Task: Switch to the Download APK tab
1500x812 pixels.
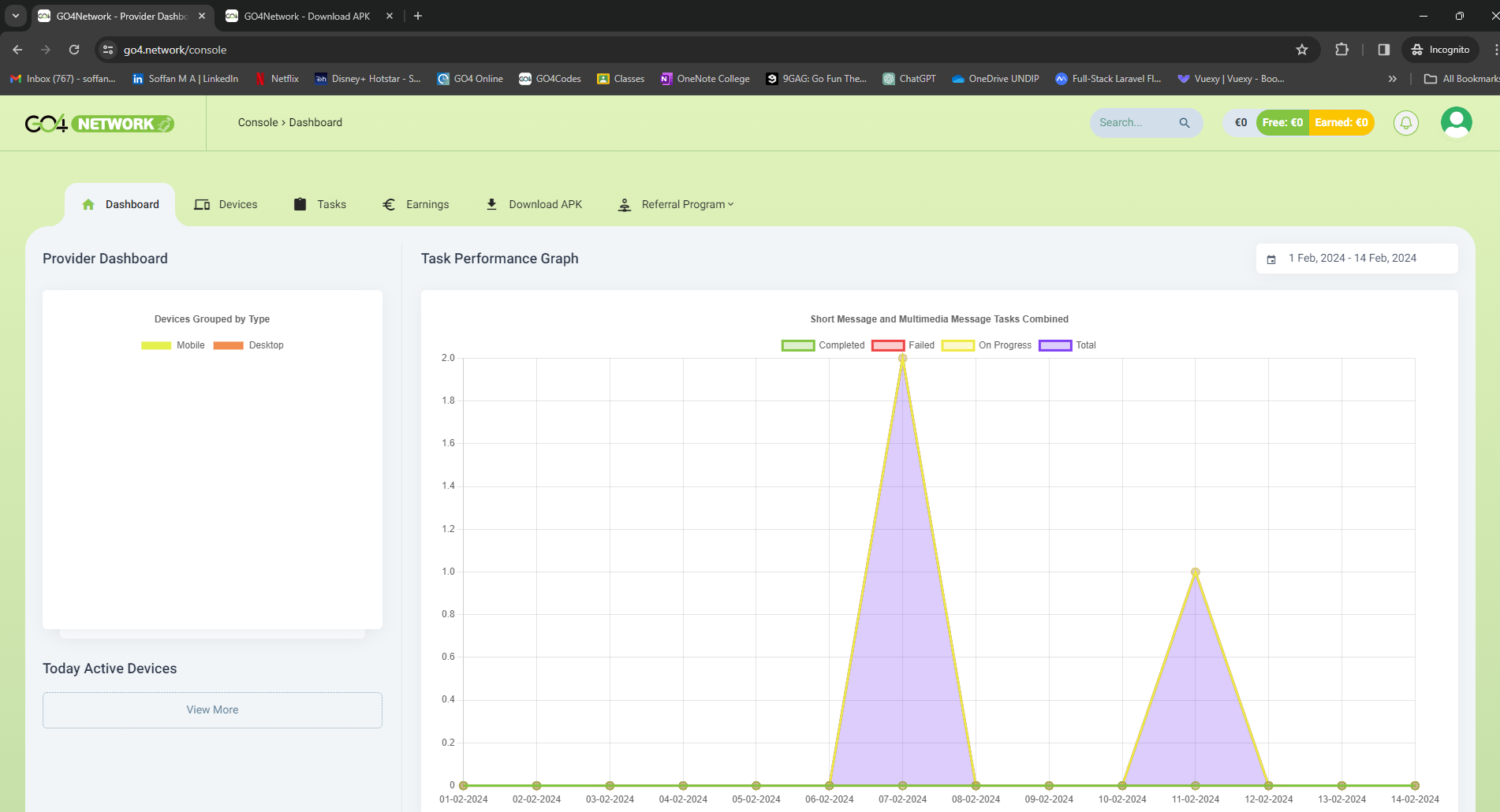Action: [534, 205]
